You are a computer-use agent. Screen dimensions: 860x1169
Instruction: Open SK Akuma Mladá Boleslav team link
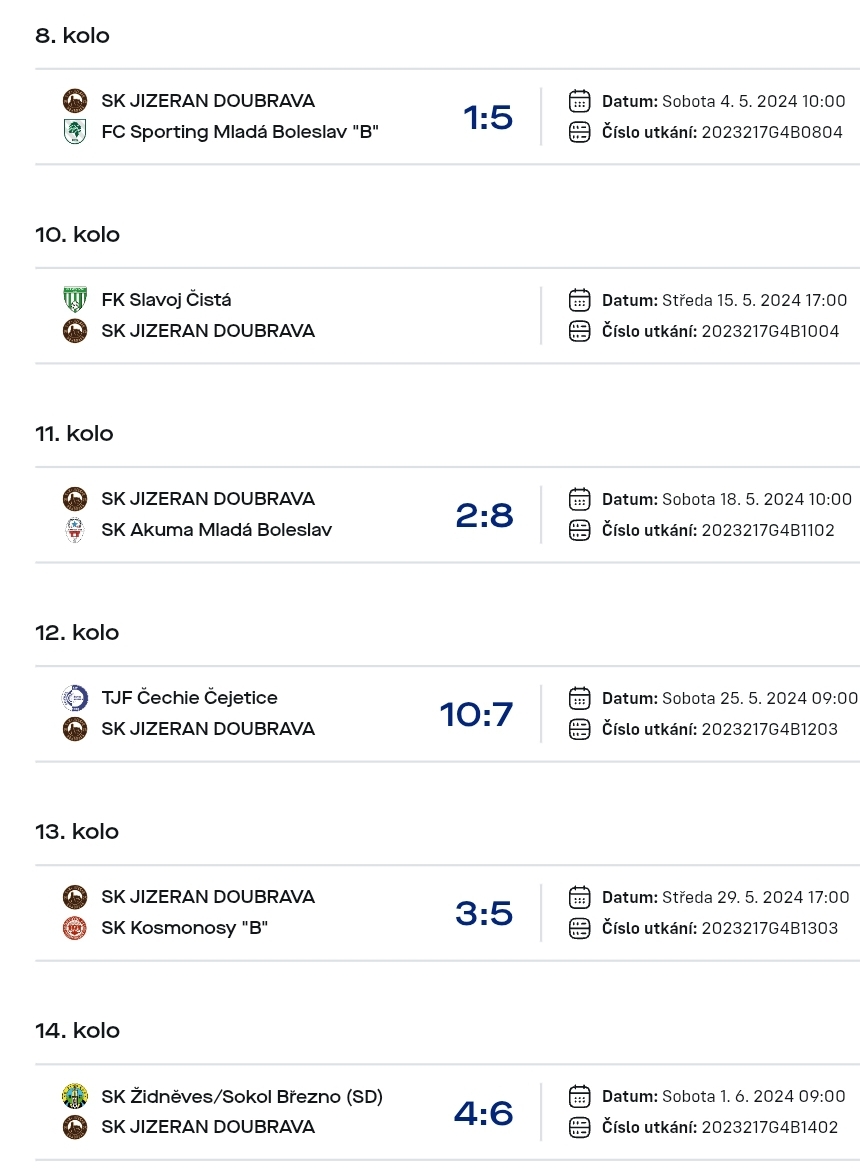tap(217, 530)
